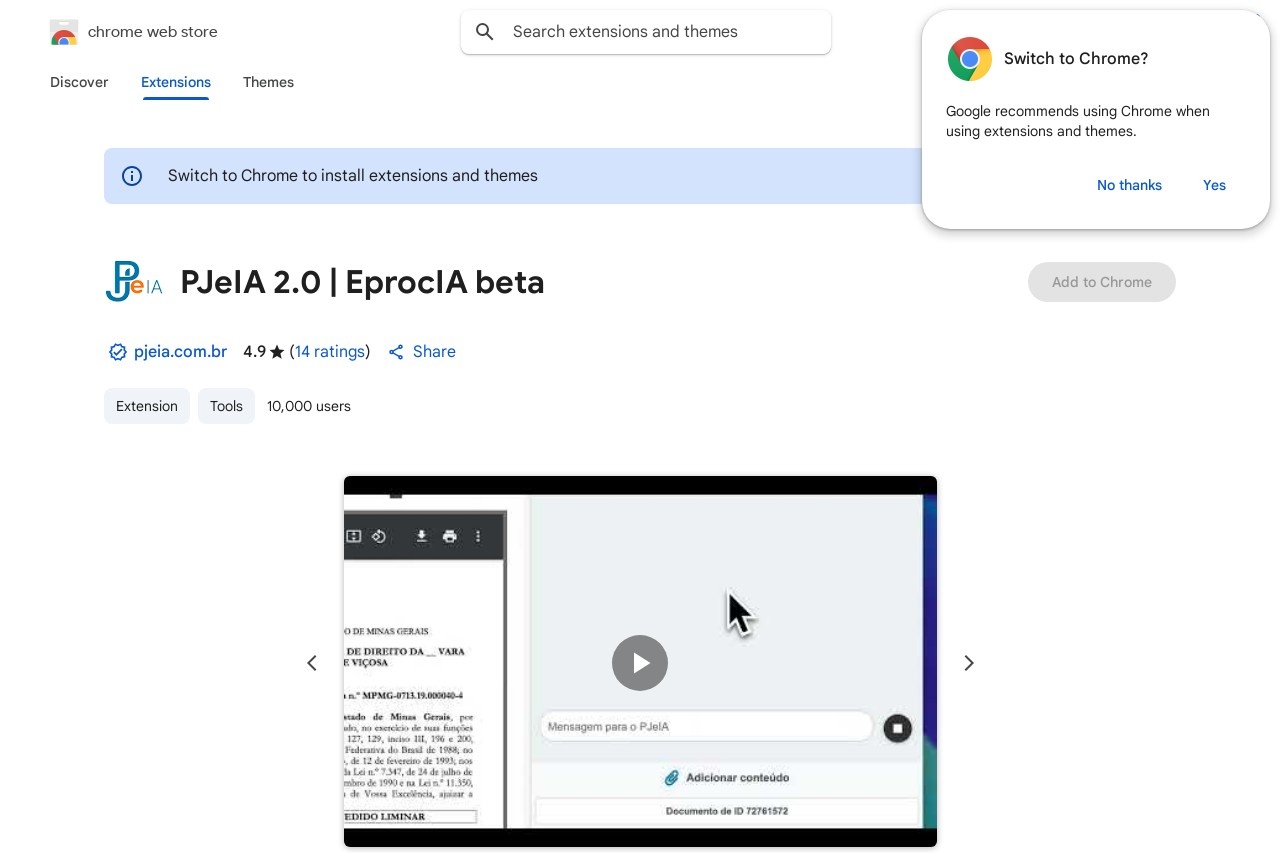Open the 14 ratings link

pyautogui.click(x=330, y=352)
